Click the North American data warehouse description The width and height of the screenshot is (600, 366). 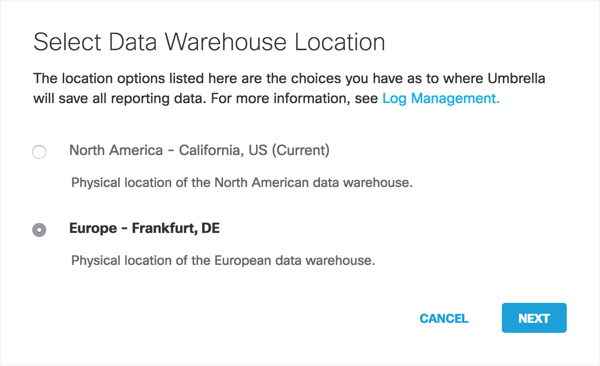[242, 183]
